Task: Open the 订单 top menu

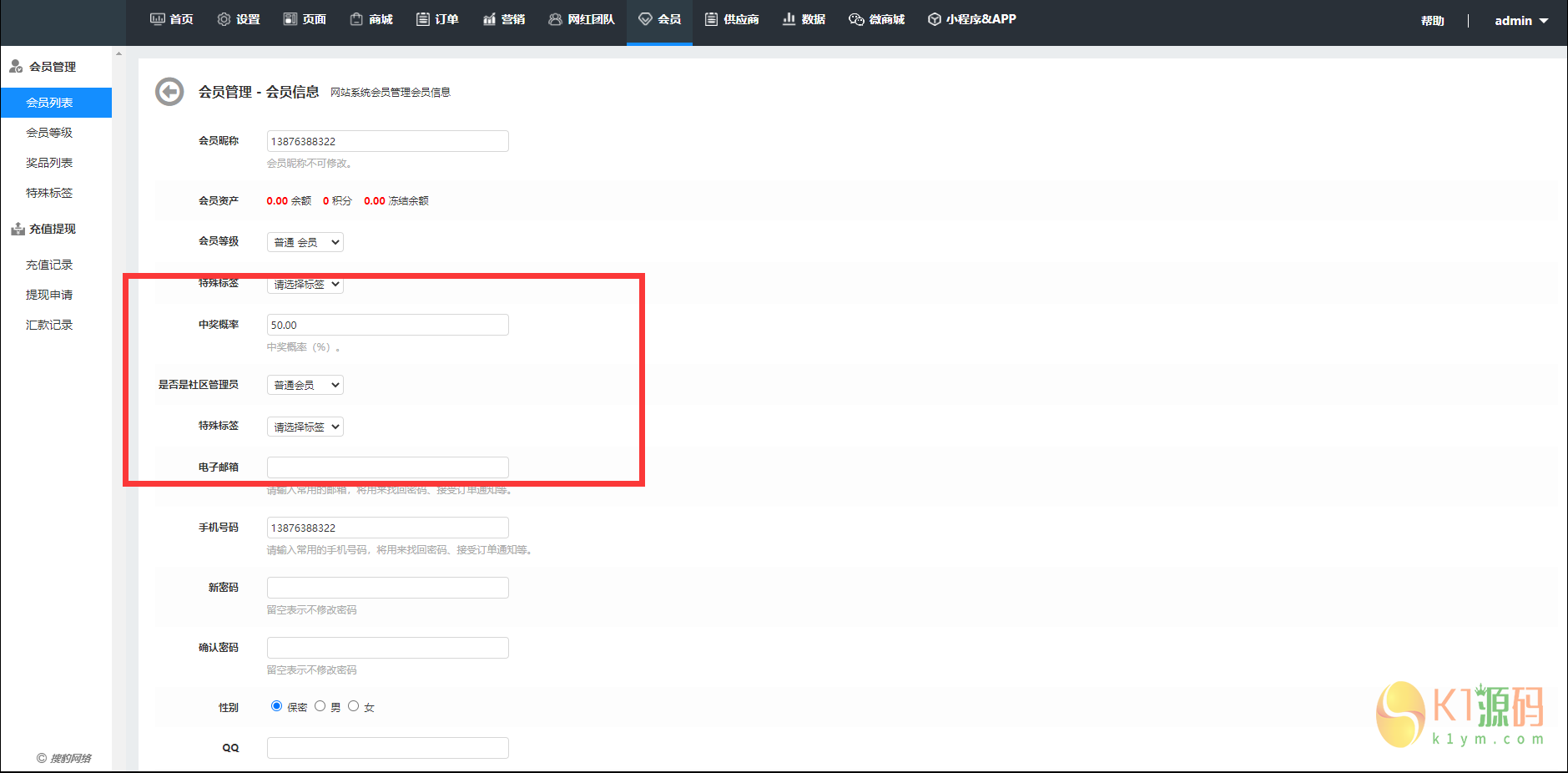Action: [437, 19]
